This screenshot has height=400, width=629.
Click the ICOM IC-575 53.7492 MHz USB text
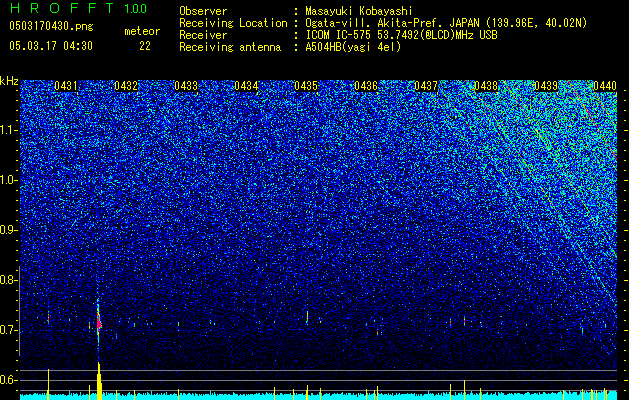tap(401, 35)
